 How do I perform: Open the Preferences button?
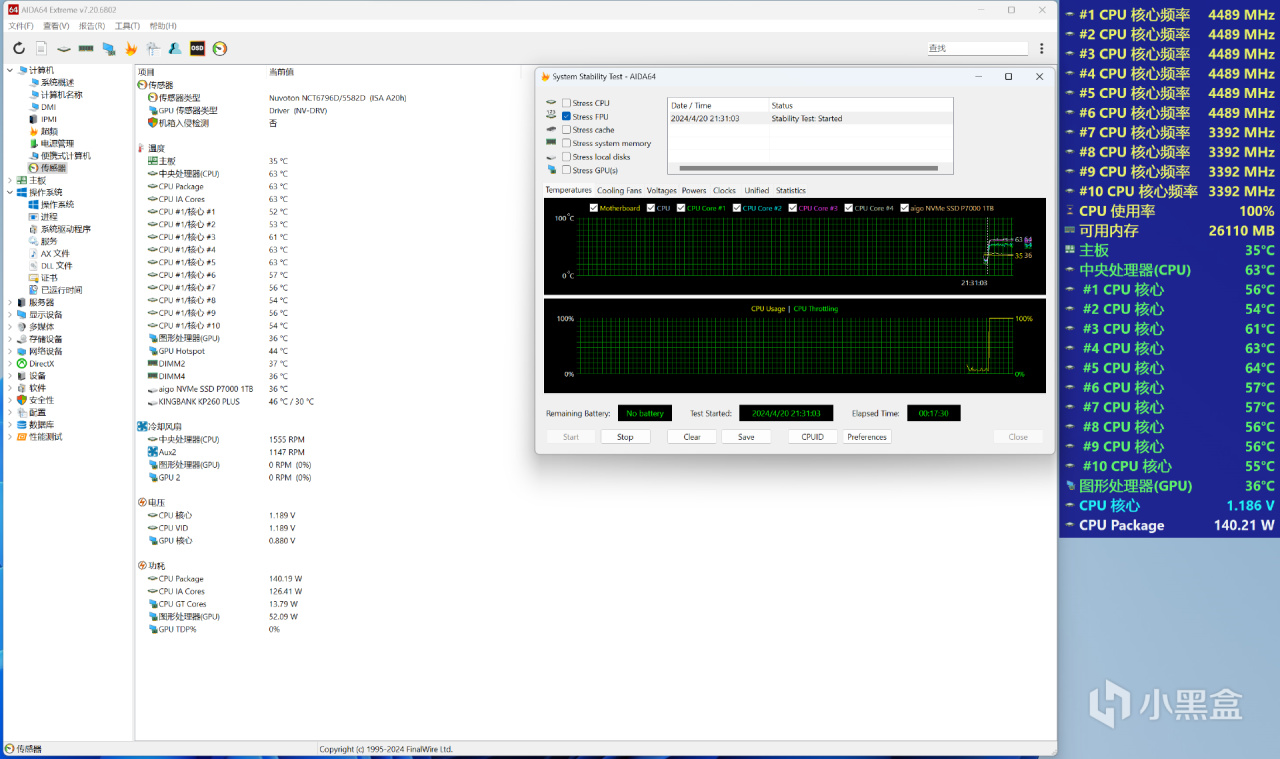(x=866, y=437)
